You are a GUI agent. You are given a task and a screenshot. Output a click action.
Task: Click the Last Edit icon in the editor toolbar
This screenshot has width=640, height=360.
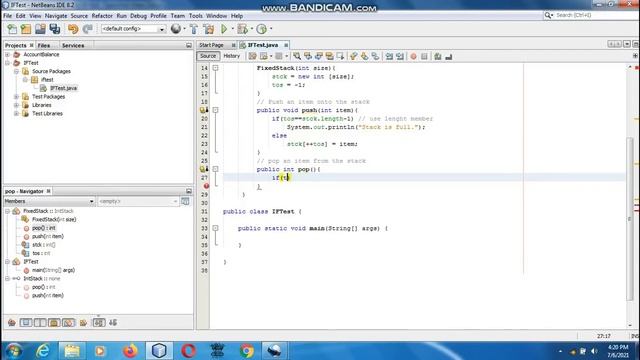(x=253, y=56)
